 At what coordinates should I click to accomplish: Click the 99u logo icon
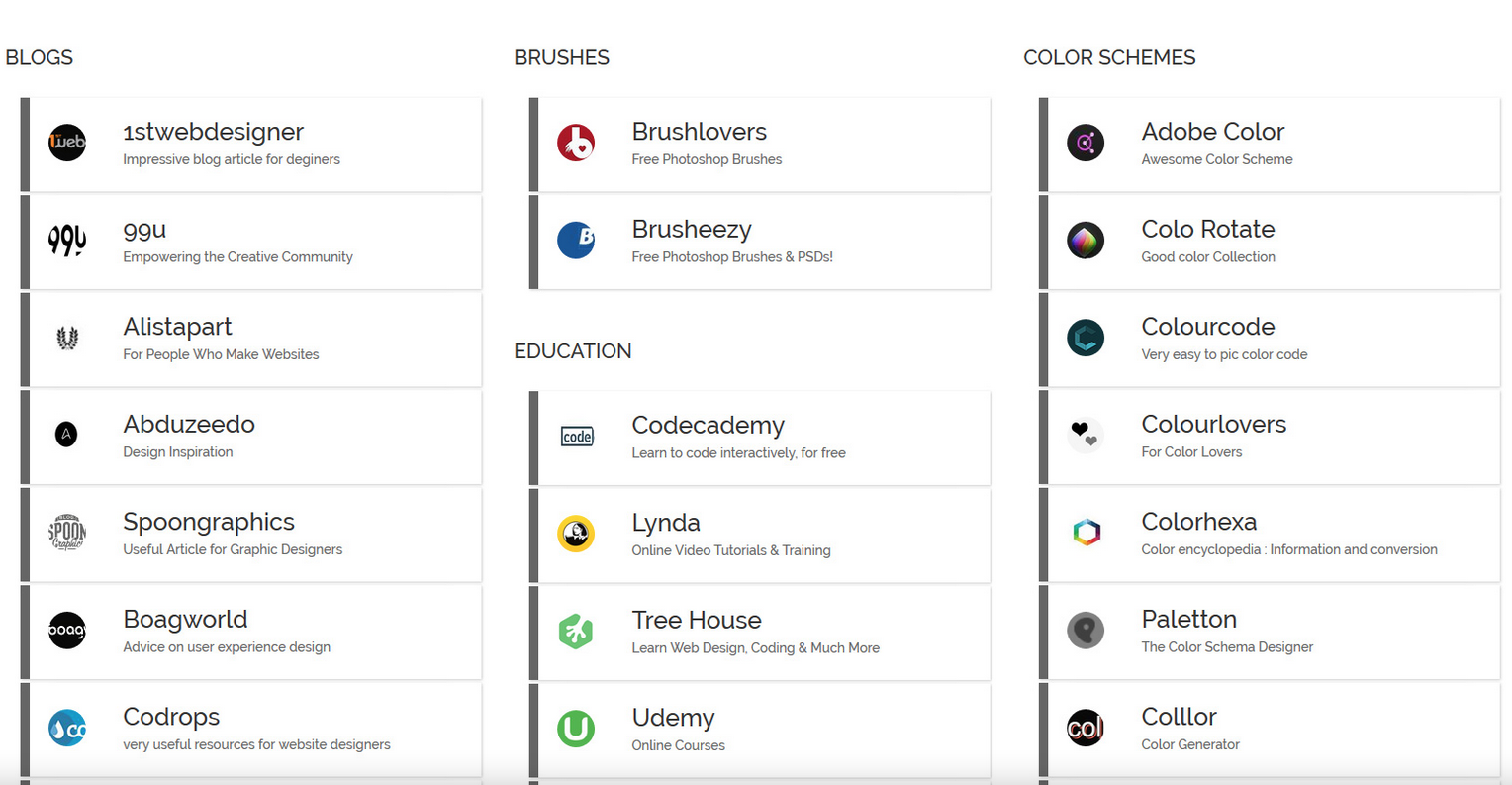pyautogui.click(x=67, y=240)
